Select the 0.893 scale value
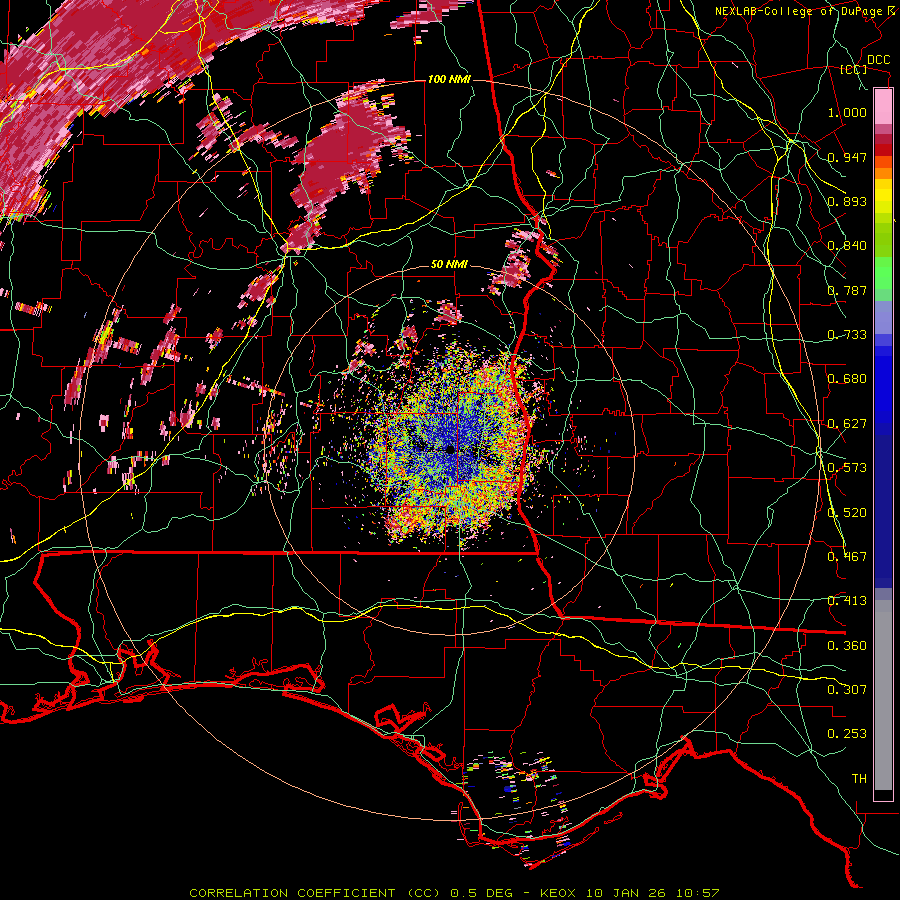Screen dimensions: 900x900 (x=847, y=201)
